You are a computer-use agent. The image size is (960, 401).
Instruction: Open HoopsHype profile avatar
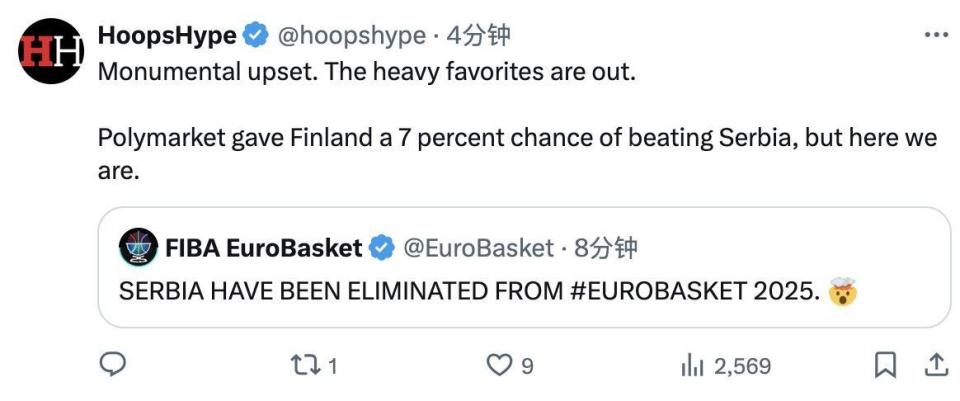50,51
